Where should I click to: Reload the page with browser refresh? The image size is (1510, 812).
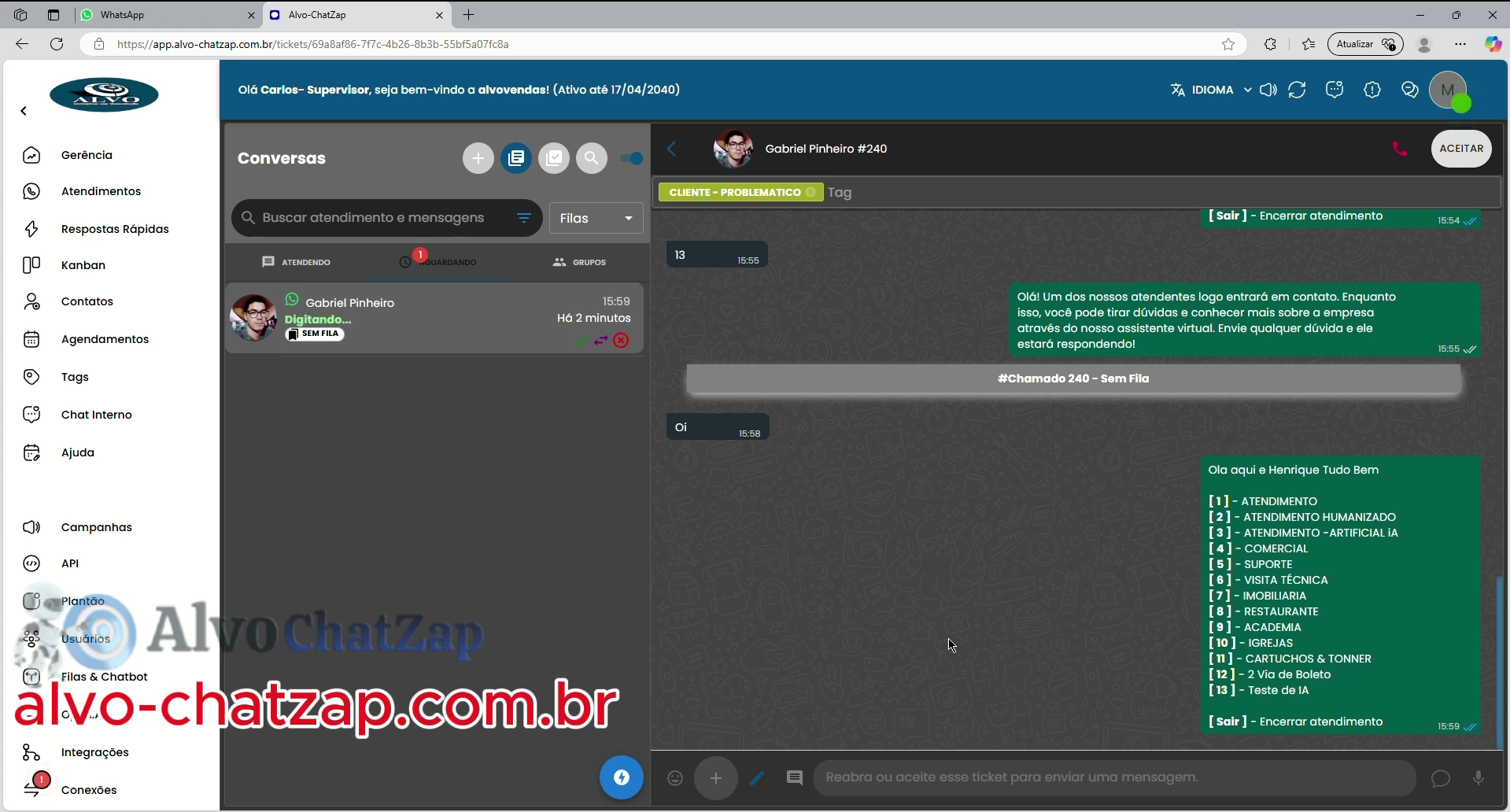[x=57, y=44]
